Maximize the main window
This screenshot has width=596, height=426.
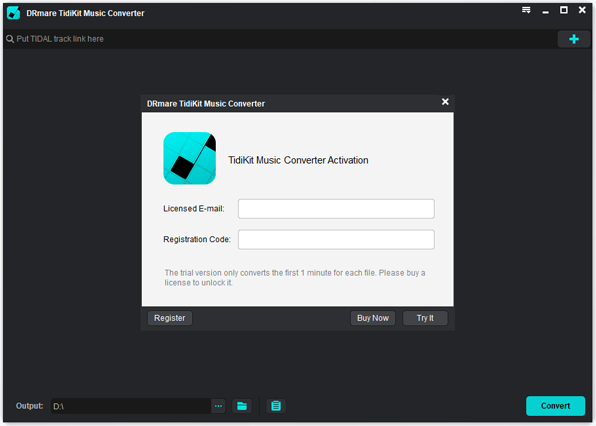(564, 10)
